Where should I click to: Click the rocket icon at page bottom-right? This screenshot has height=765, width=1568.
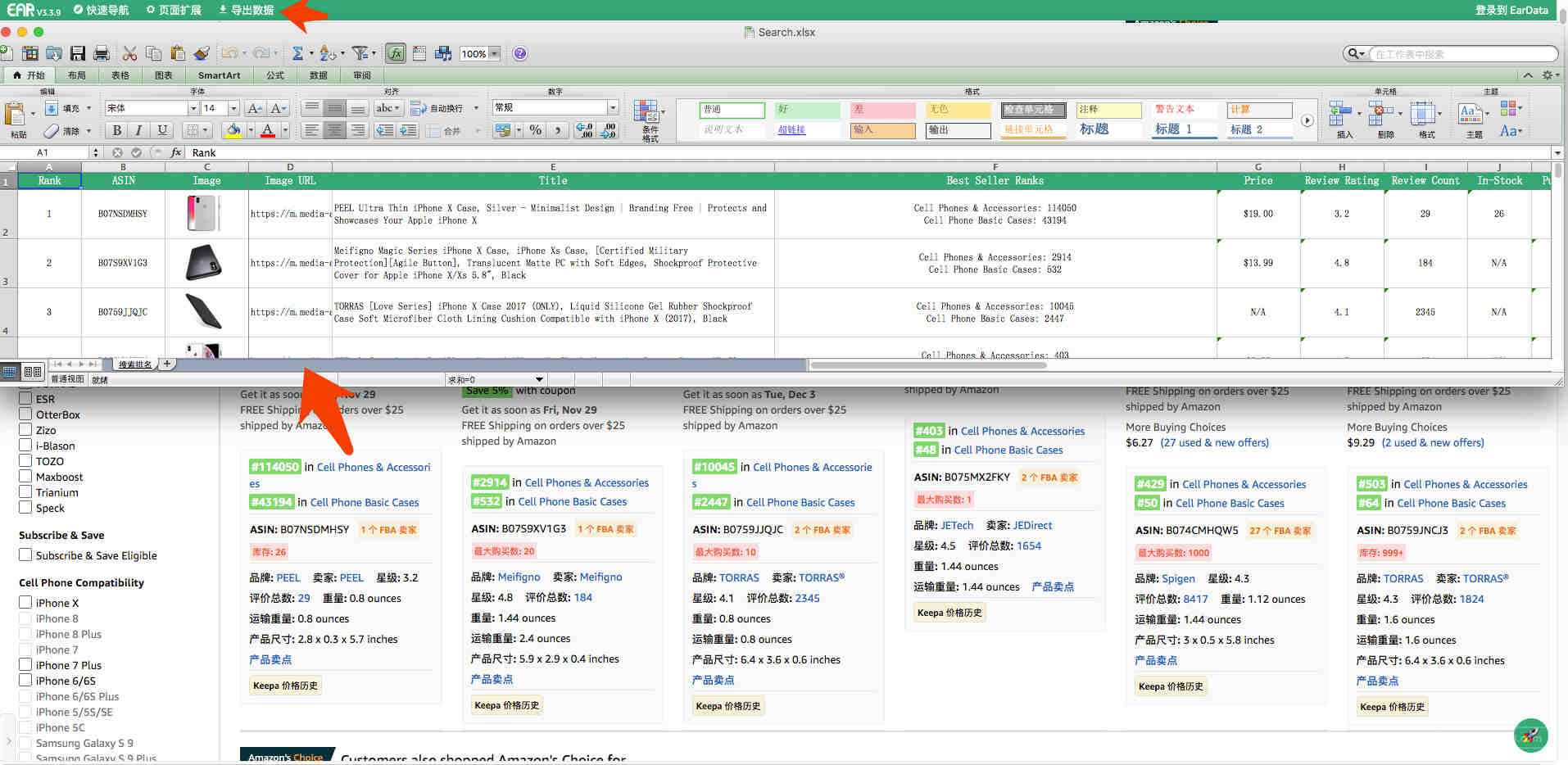(x=1530, y=735)
